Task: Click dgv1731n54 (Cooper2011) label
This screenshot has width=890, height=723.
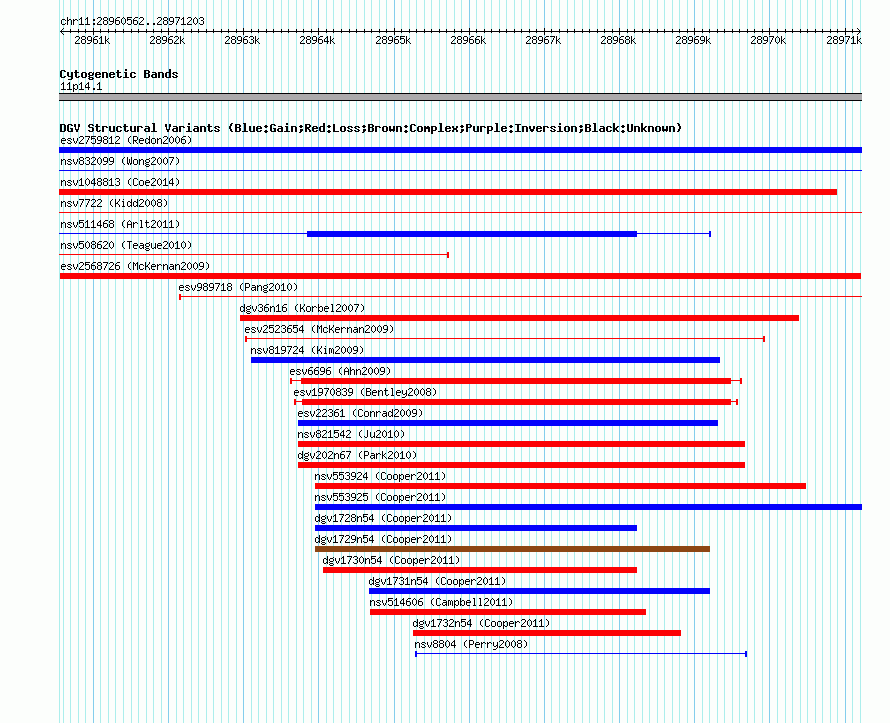Action: 437,581
